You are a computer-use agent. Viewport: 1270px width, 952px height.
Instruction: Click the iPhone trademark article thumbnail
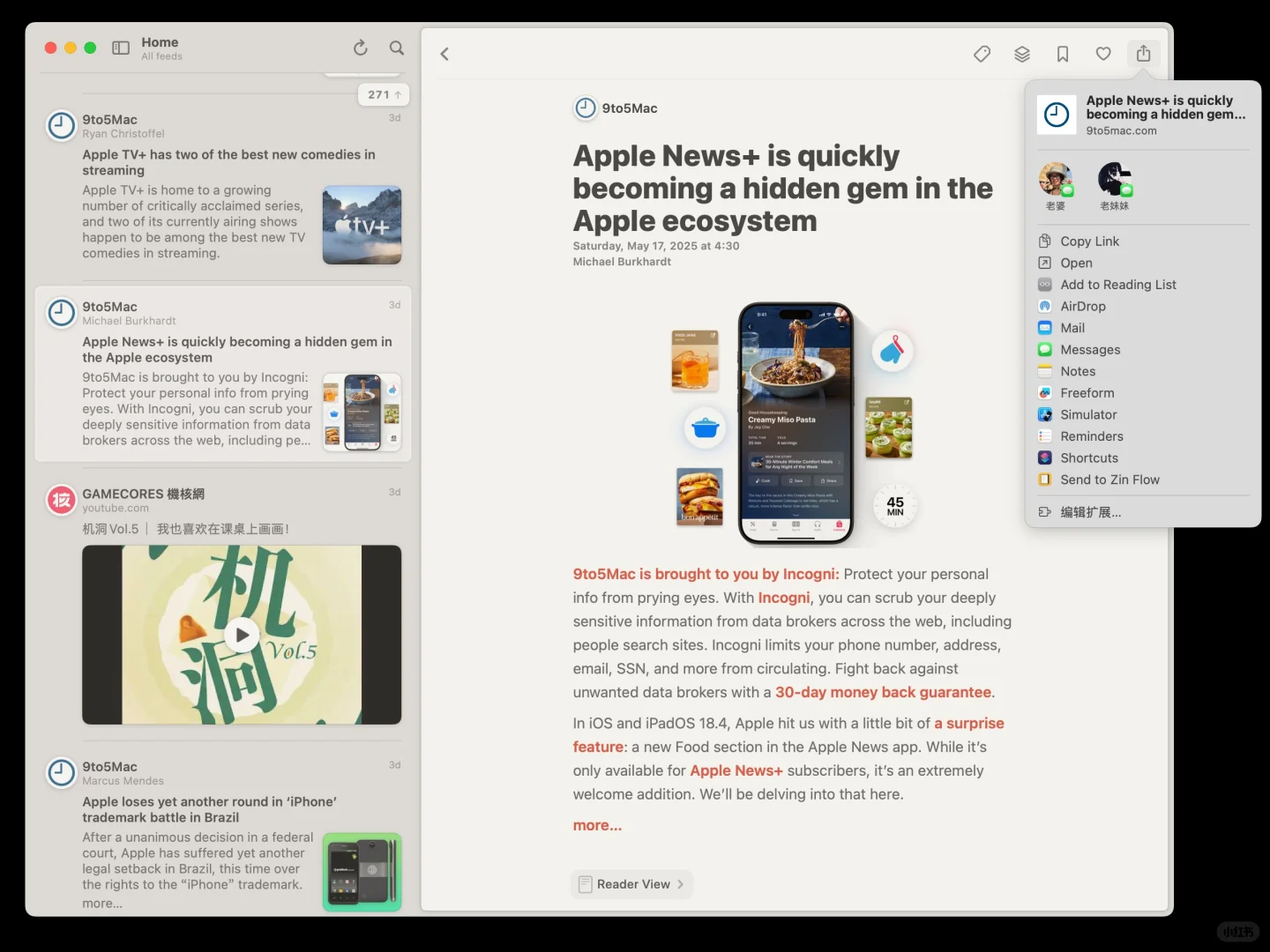click(x=362, y=872)
